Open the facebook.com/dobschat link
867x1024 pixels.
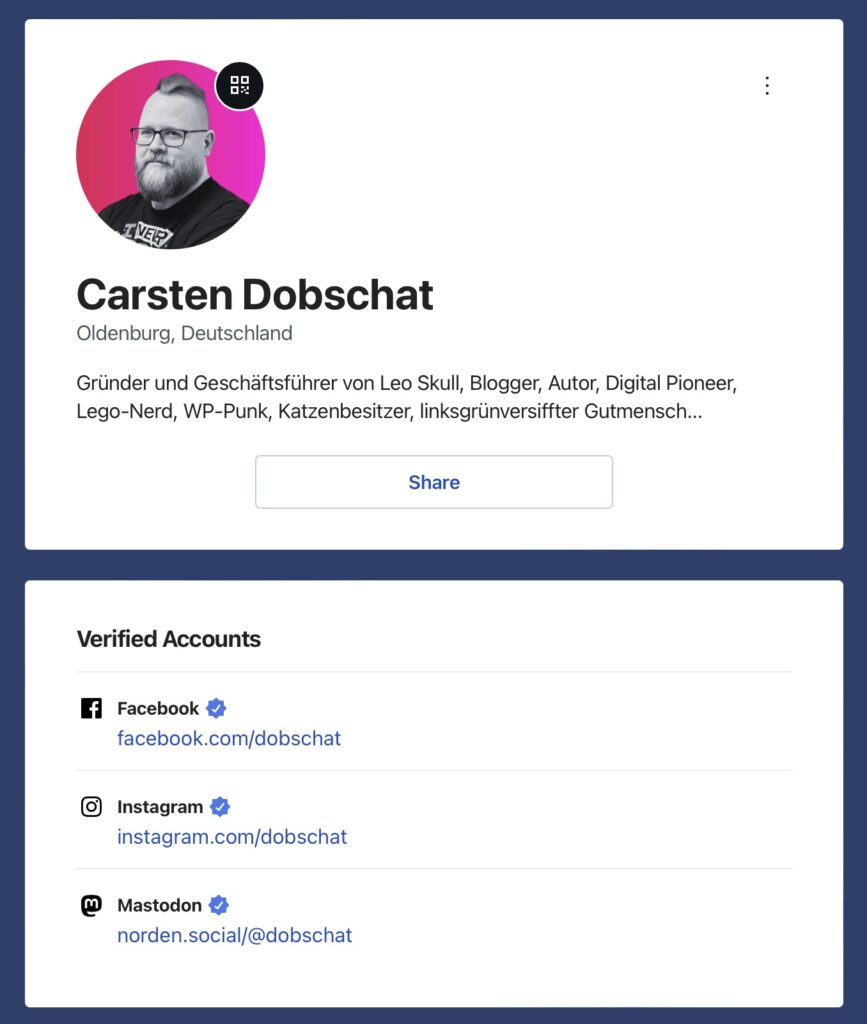click(x=229, y=739)
